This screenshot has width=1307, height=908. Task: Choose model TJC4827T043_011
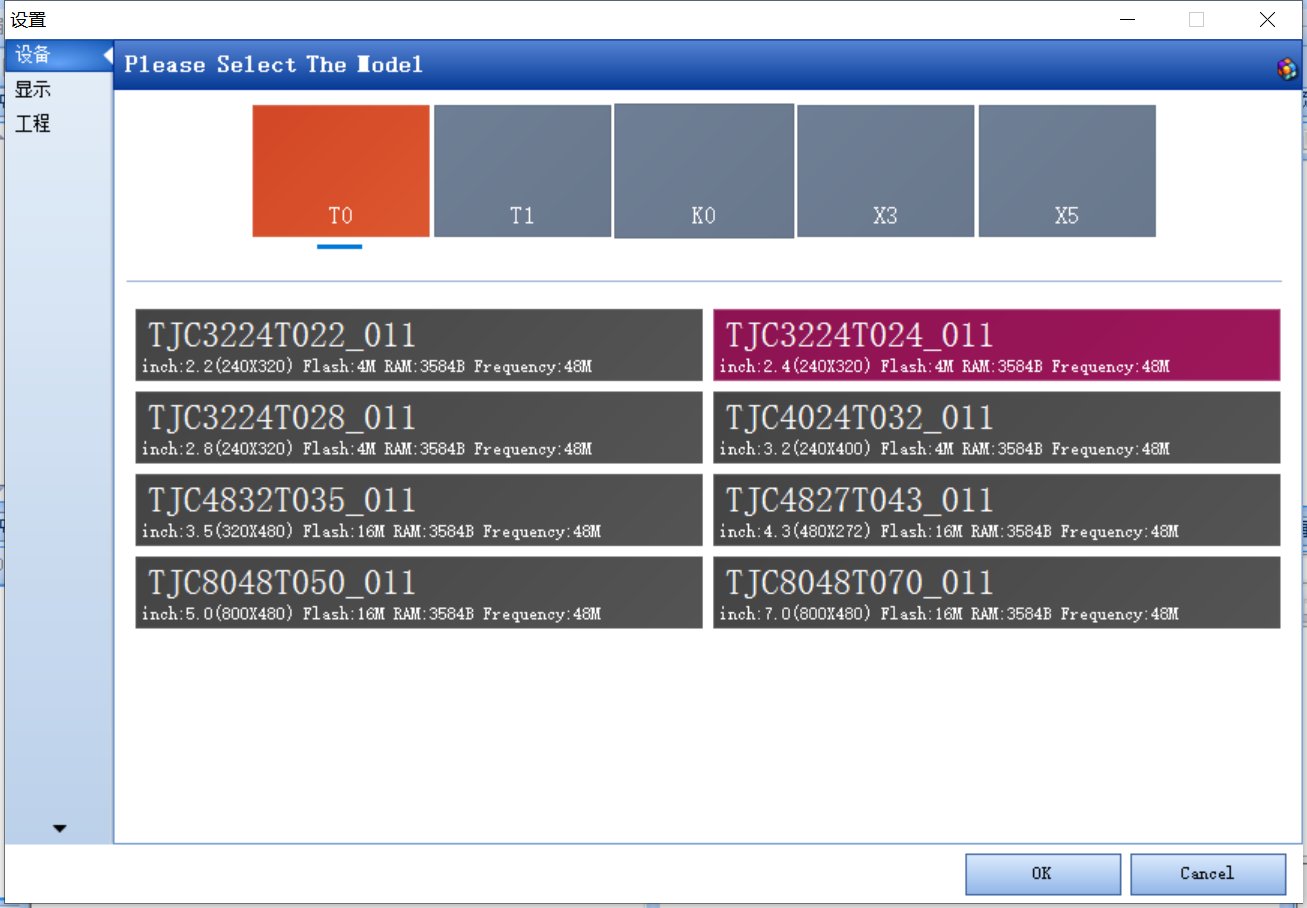(x=996, y=510)
